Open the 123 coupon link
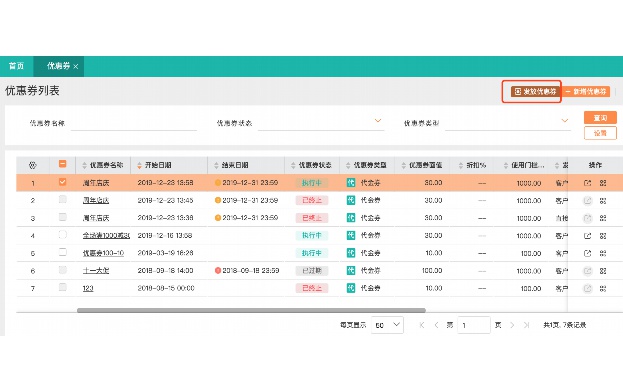This screenshot has width=623, height=392. click(x=88, y=288)
